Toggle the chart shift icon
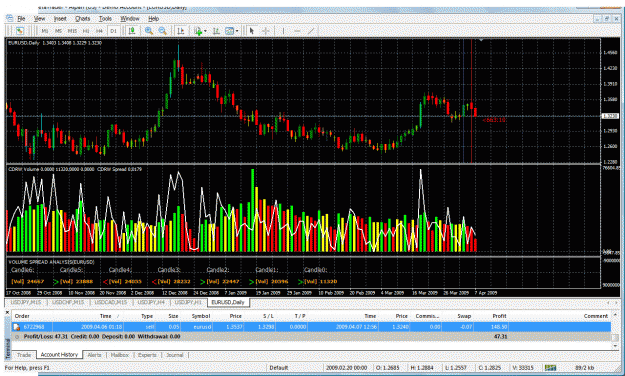Viewport: 625px width, 376px height. [181, 31]
